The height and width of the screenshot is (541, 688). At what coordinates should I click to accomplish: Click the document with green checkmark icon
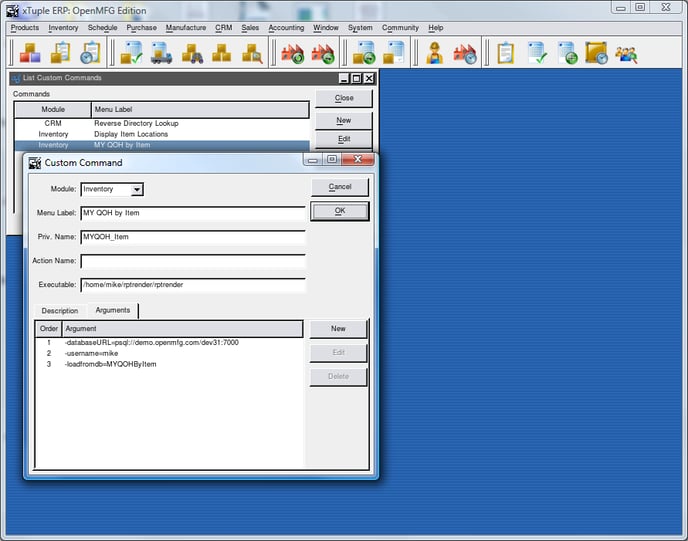537,53
